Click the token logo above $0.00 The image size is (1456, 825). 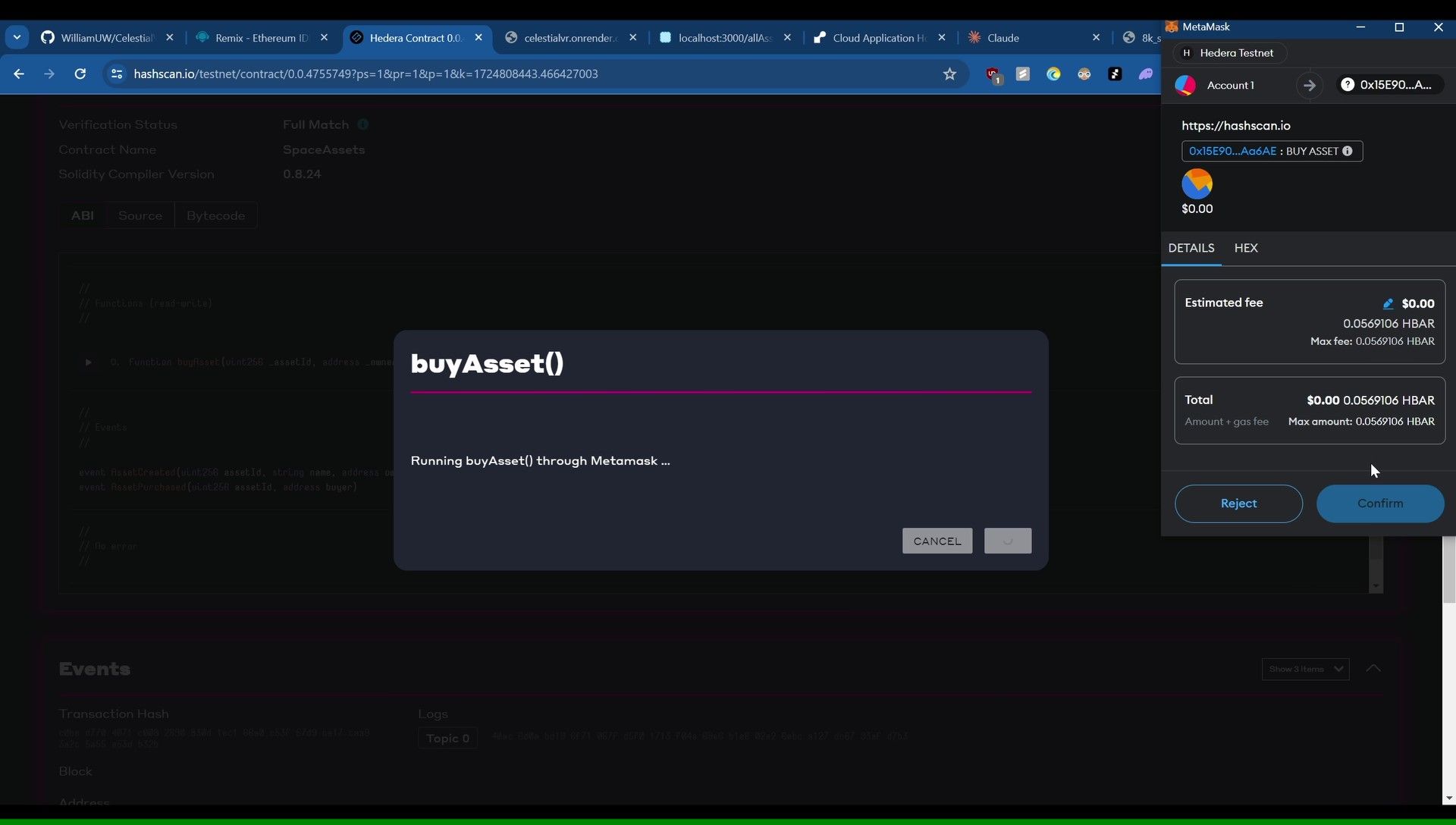tap(1197, 184)
